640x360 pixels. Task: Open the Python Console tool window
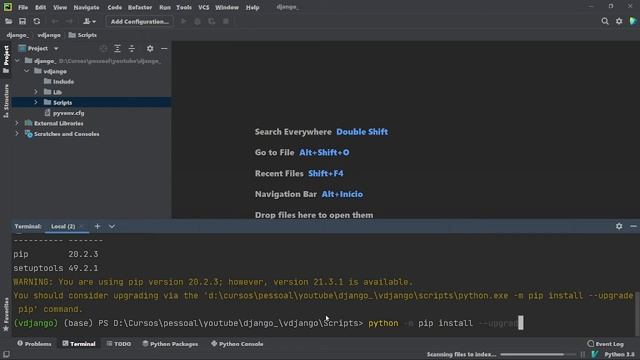[x=237, y=344]
